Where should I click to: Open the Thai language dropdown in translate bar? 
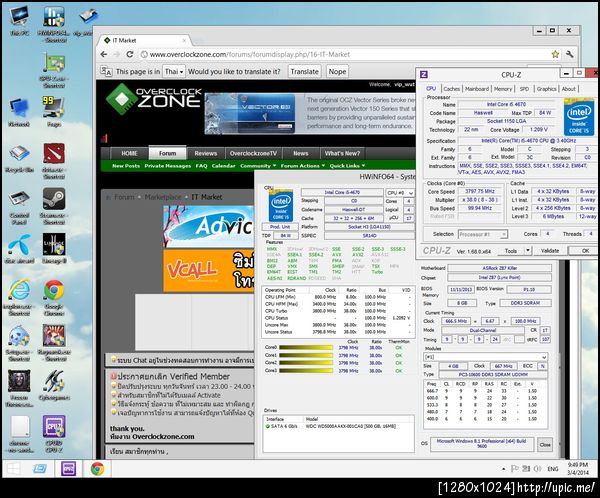pyautogui.click(x=174, y=72)
